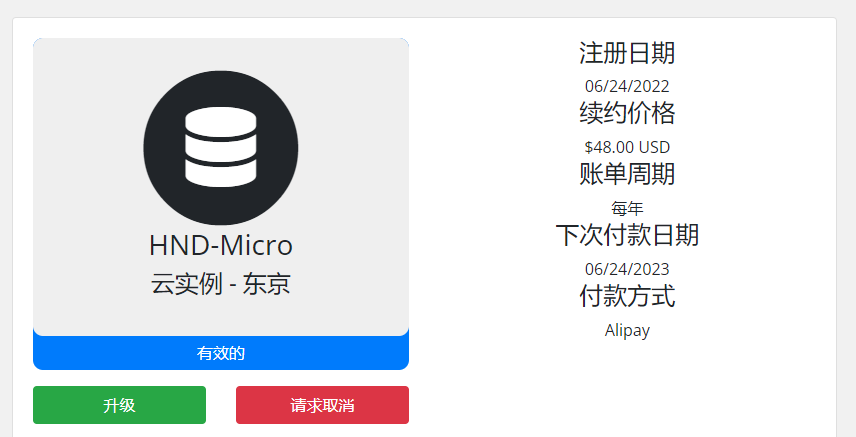Click the 续约价格 heading

627,112
